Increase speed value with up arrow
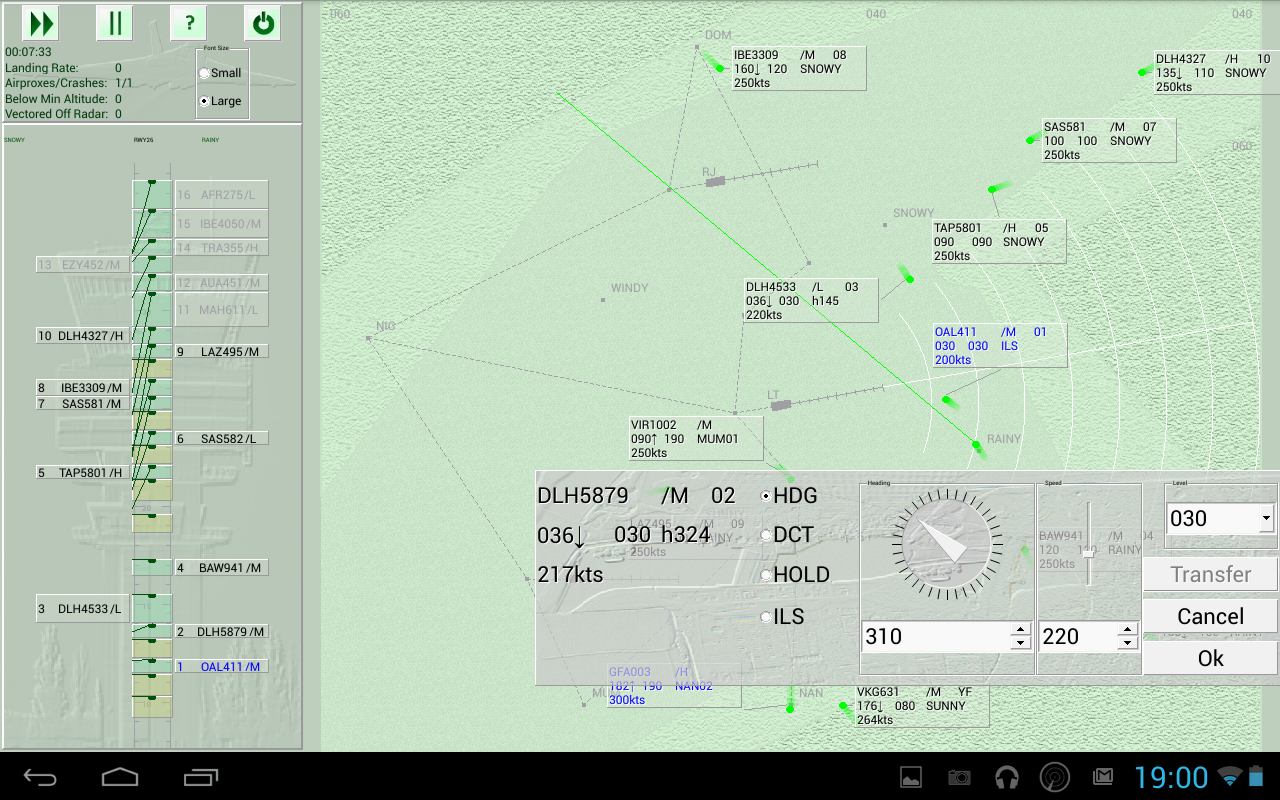 coord(1128,630)
